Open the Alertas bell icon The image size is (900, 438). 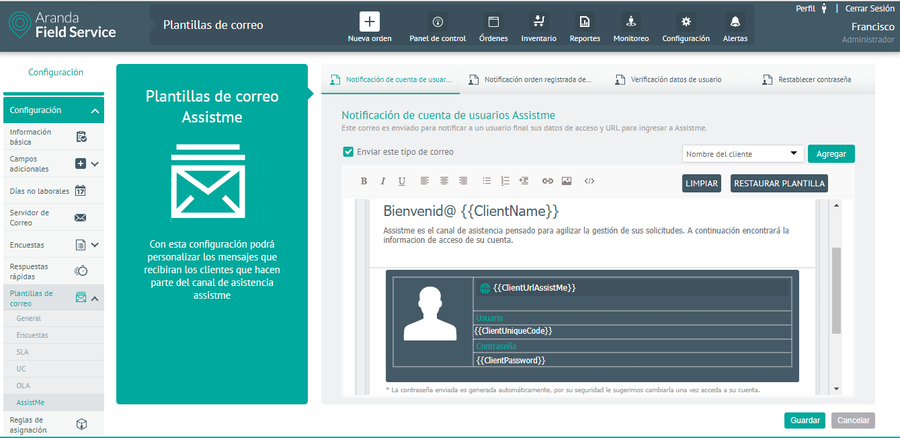point(735,22)
